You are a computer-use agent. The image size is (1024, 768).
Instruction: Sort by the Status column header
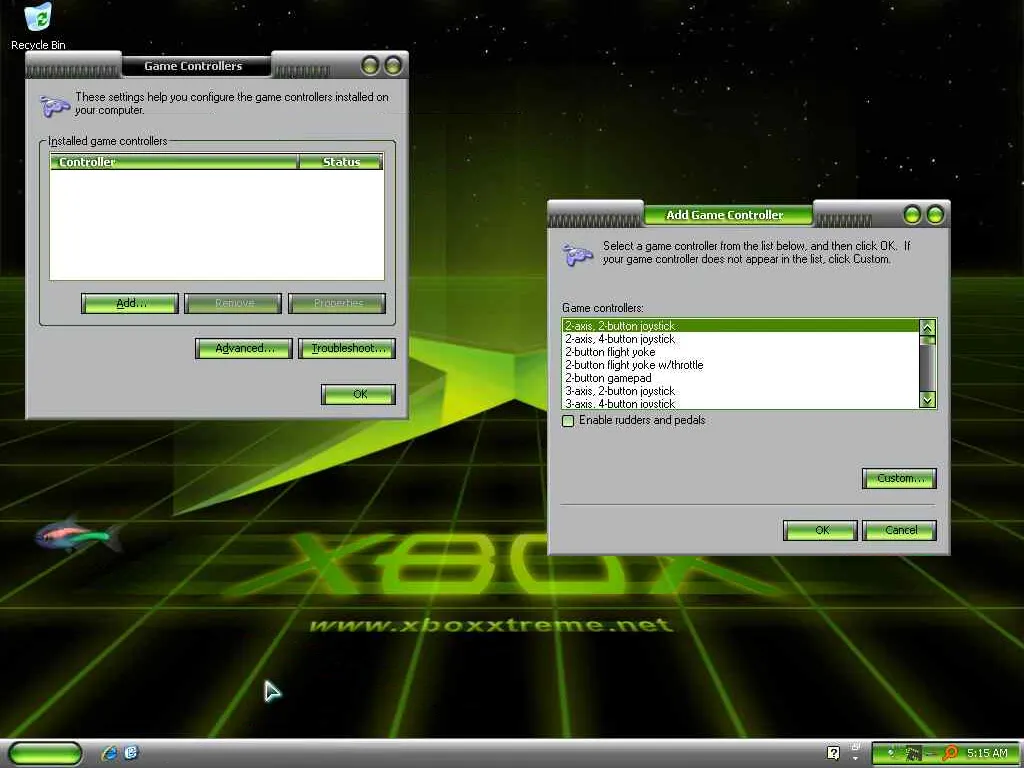coord(340,162)
